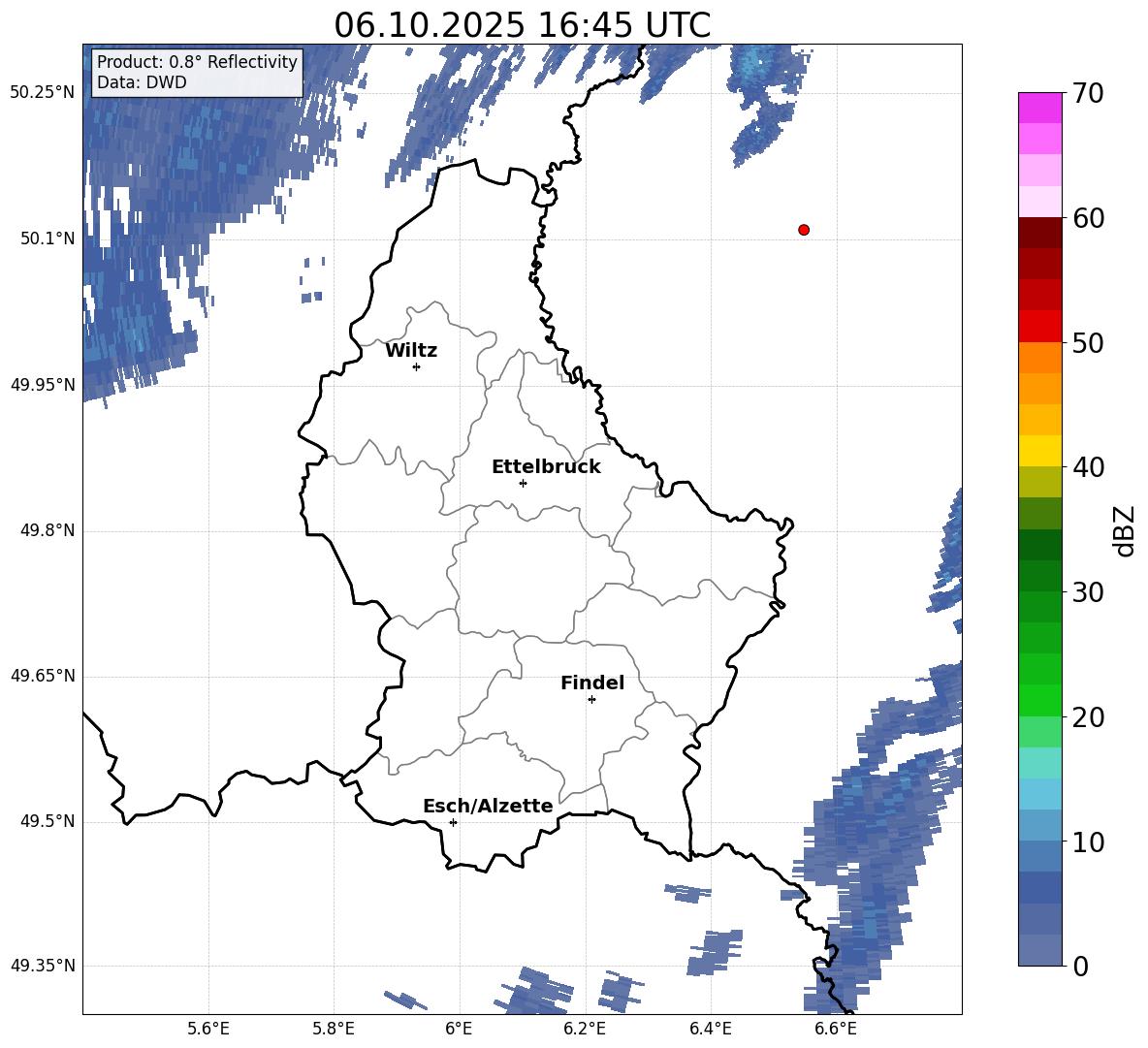Click the colorbar label '20'
1148x1048 pixels.
[x=1089, y=717]
